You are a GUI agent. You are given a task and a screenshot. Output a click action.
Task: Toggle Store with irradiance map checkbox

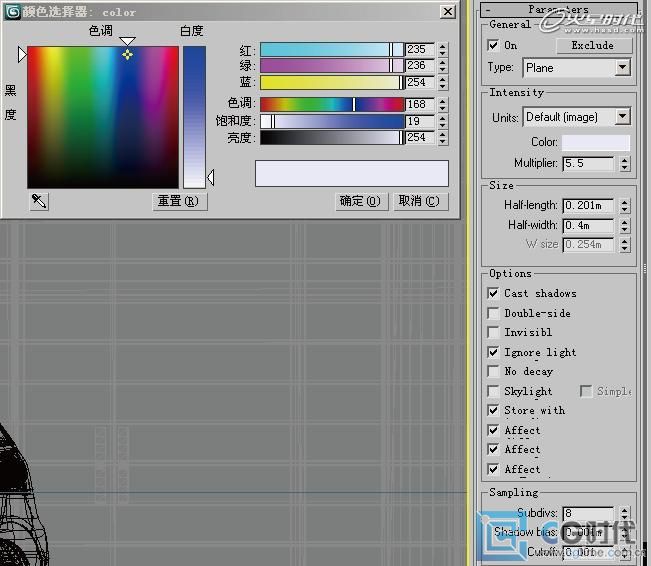click(x=493, y=410)
